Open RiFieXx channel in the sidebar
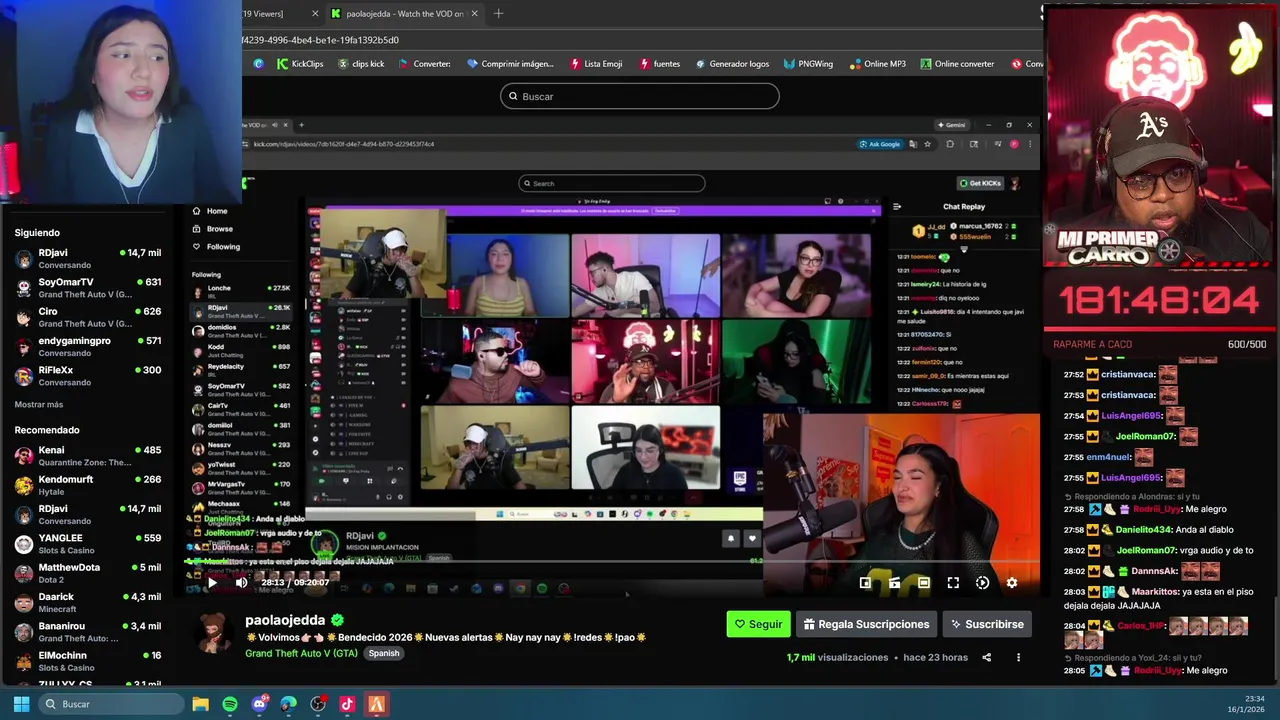This screenshot has height=720, width=1280. click(88, 375)
